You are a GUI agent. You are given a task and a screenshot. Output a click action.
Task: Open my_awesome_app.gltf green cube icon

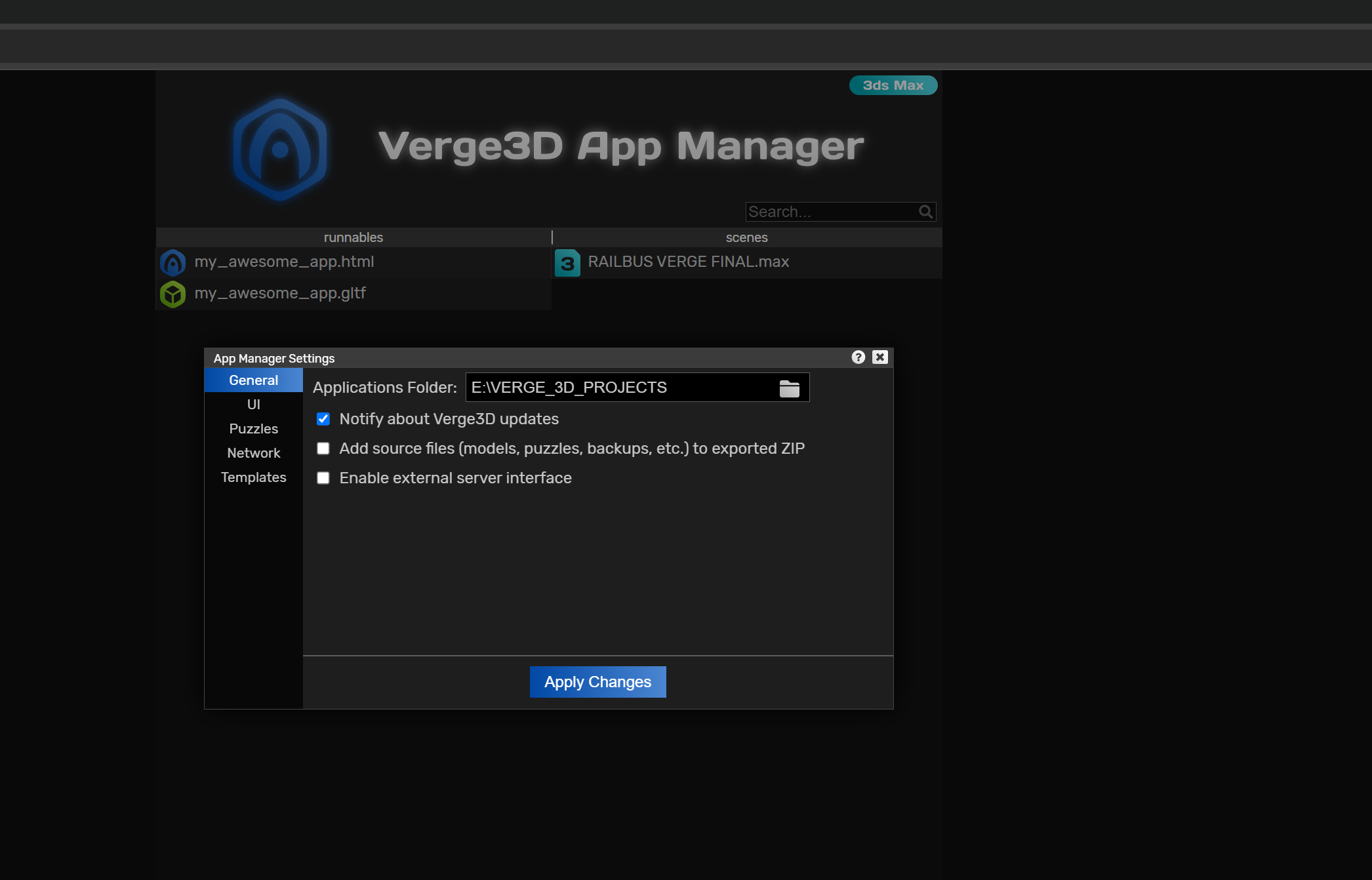pos(172,294)
